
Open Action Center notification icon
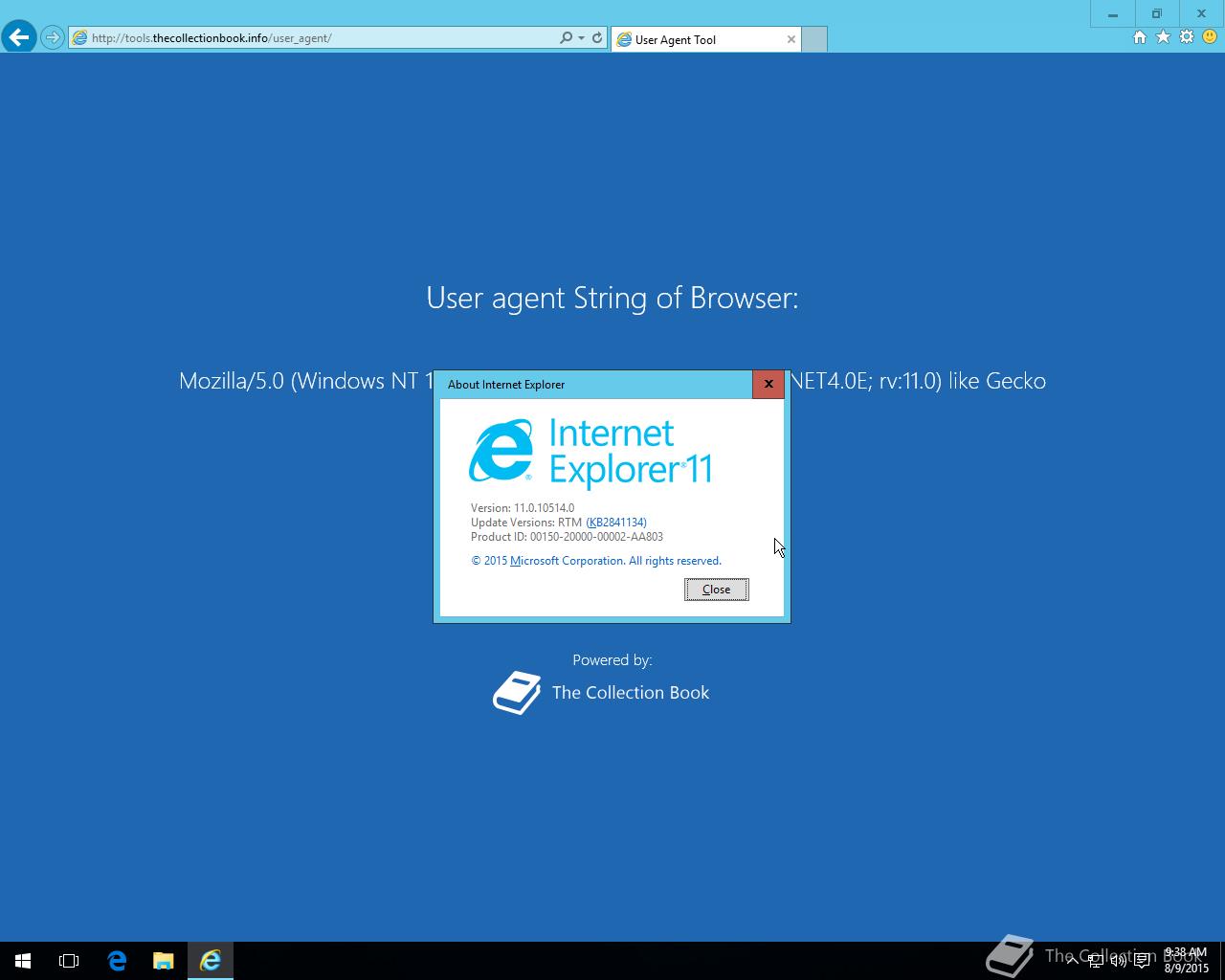click(1142, 961)
